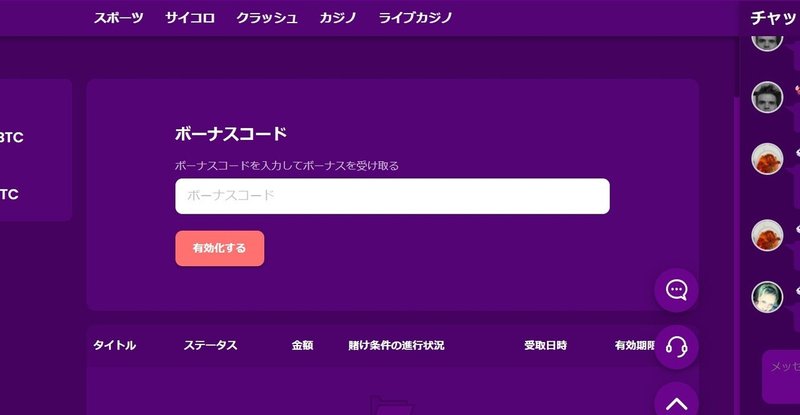The height and width of the screenshot is (415, 800).
Task: Click the chat message input box
Action: pyautogui.click(x=781, y=377)
